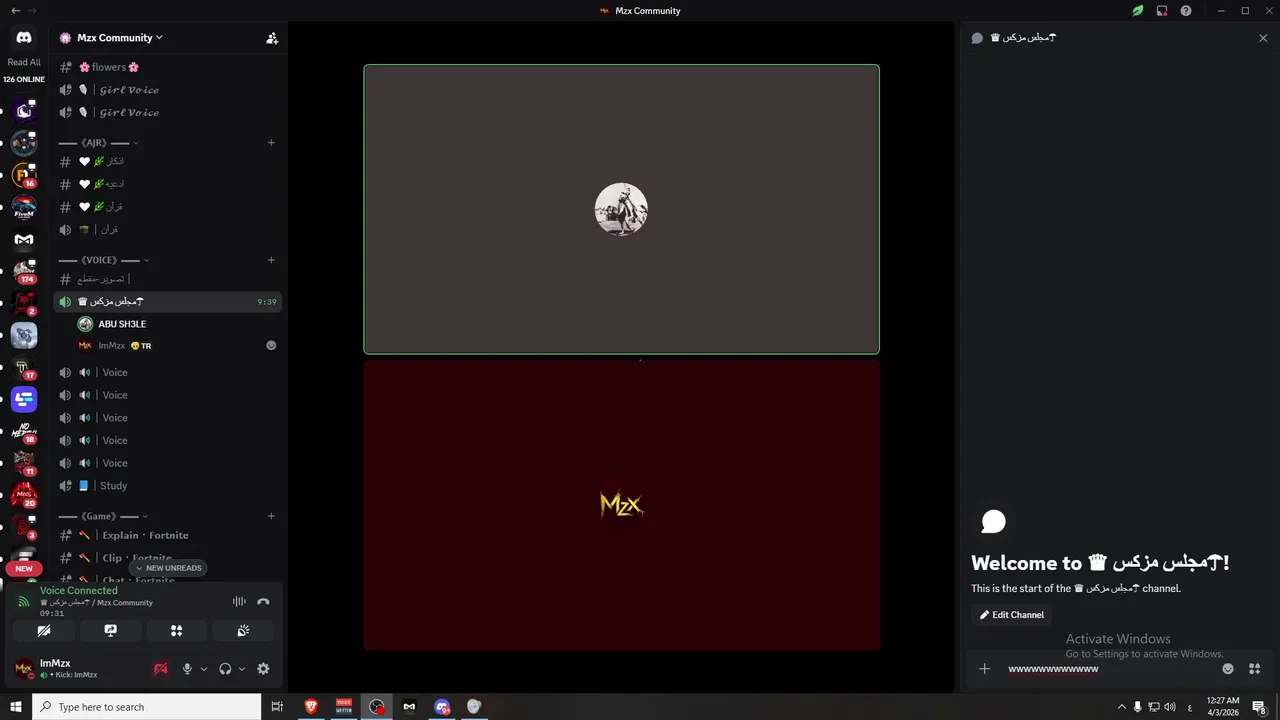The image size is (1280, 720).
Task: Open ImMzx user avatar status menu
Action: 24,669
